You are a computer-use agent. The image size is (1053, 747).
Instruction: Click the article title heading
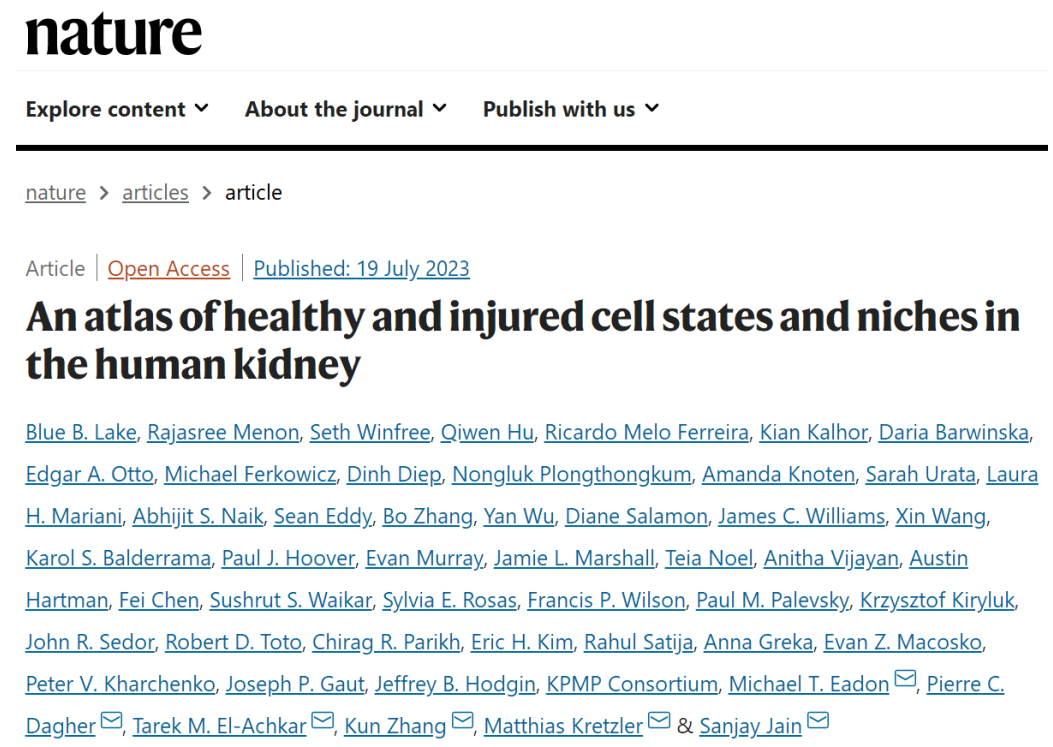pyautogui.click(x=522, y=340)
